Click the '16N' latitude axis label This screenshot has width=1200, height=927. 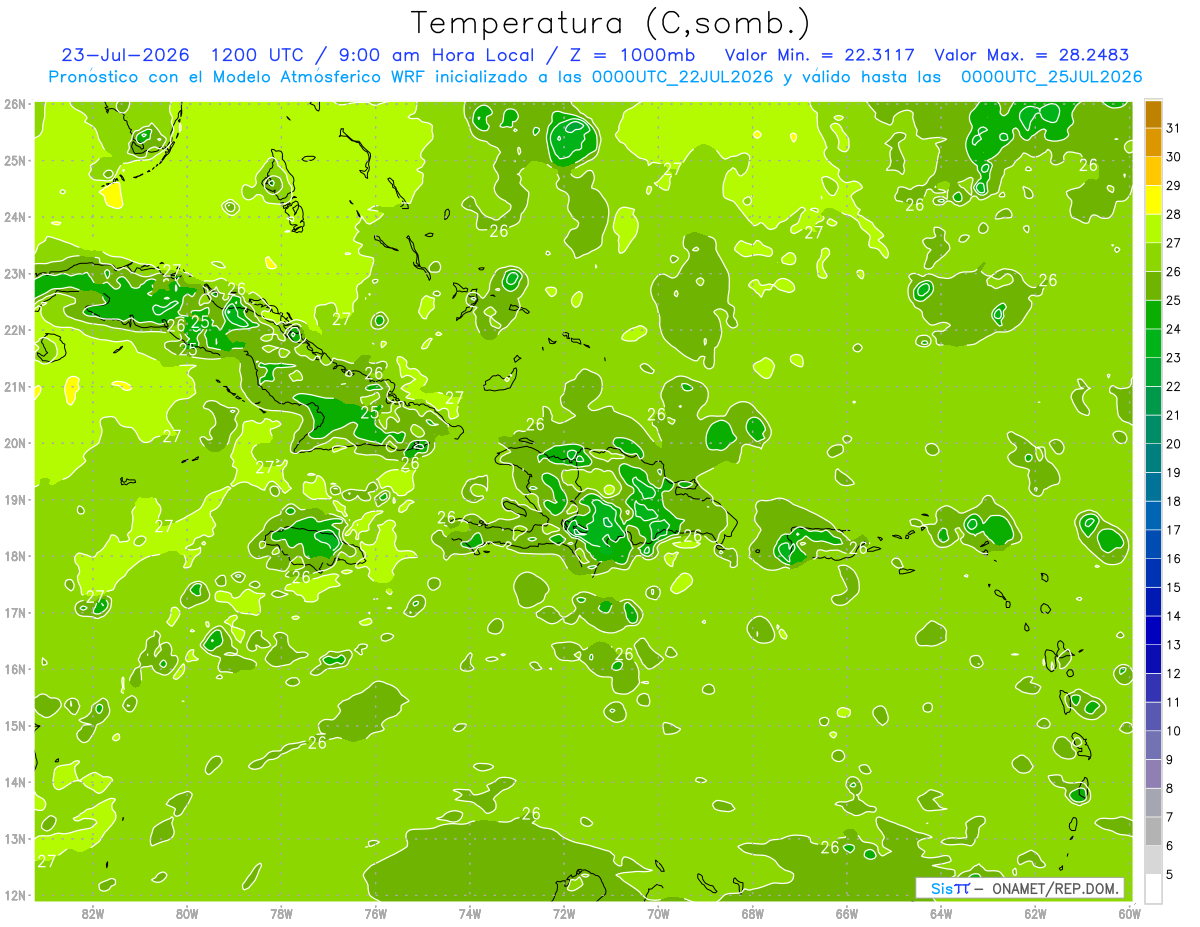15,669
